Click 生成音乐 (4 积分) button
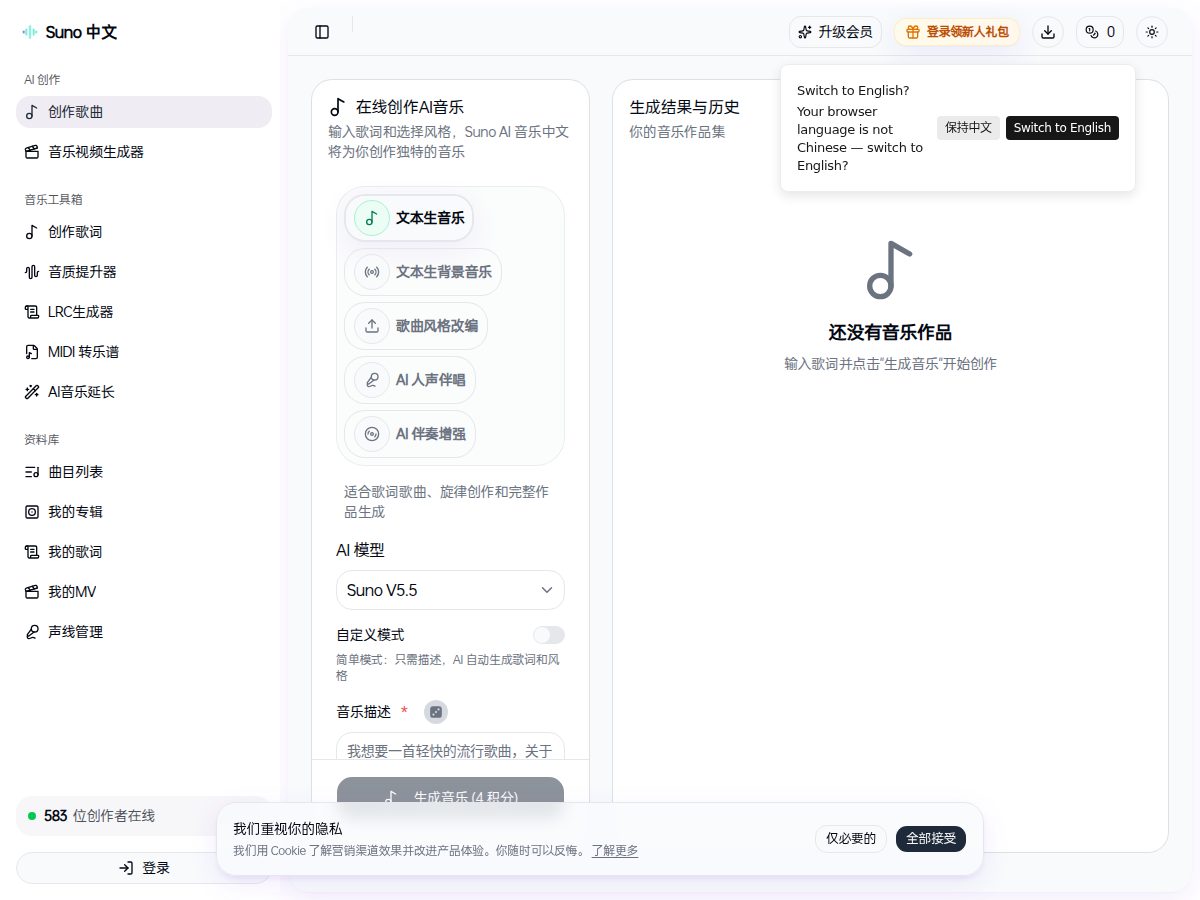This screenshot has width=1200, height=900. coord(450,792)
